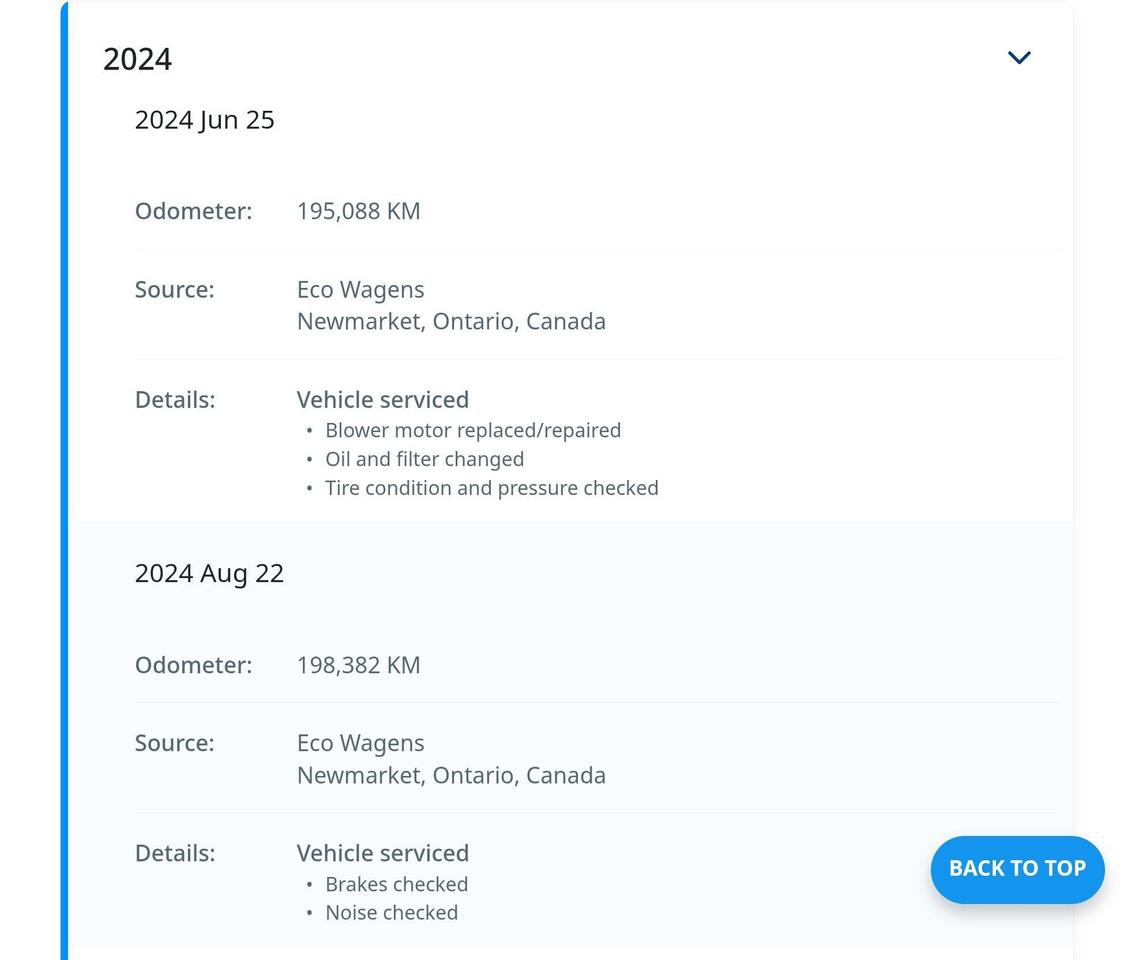Click the BACK TO TOP button

1017,869
